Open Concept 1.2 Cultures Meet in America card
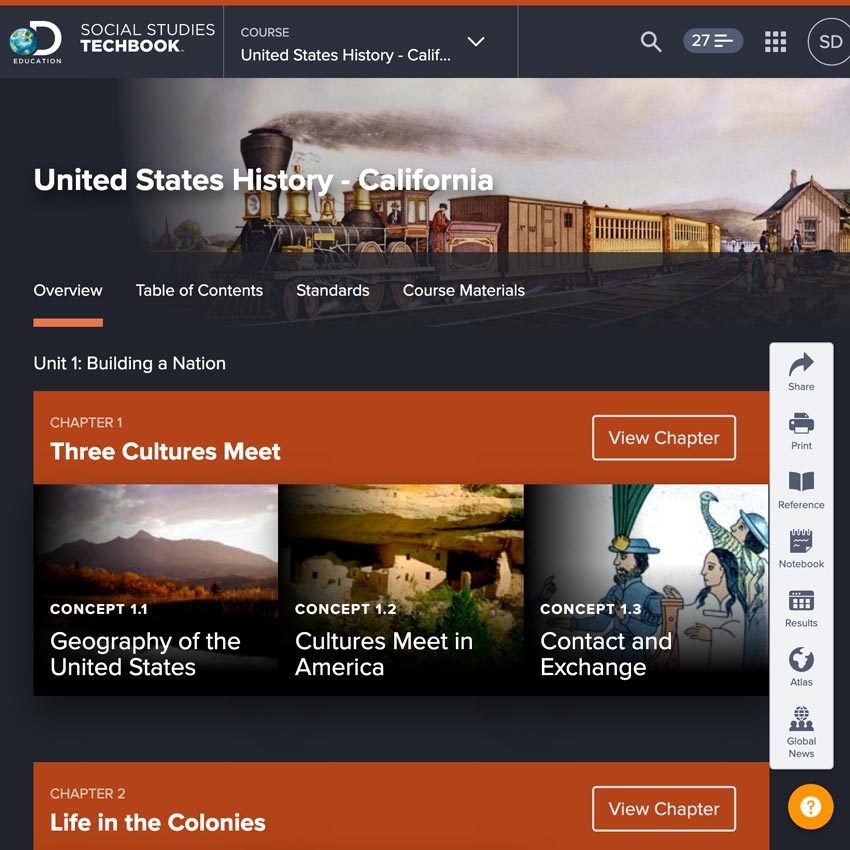Screen dimensions: 850x850 coord(400,590)
